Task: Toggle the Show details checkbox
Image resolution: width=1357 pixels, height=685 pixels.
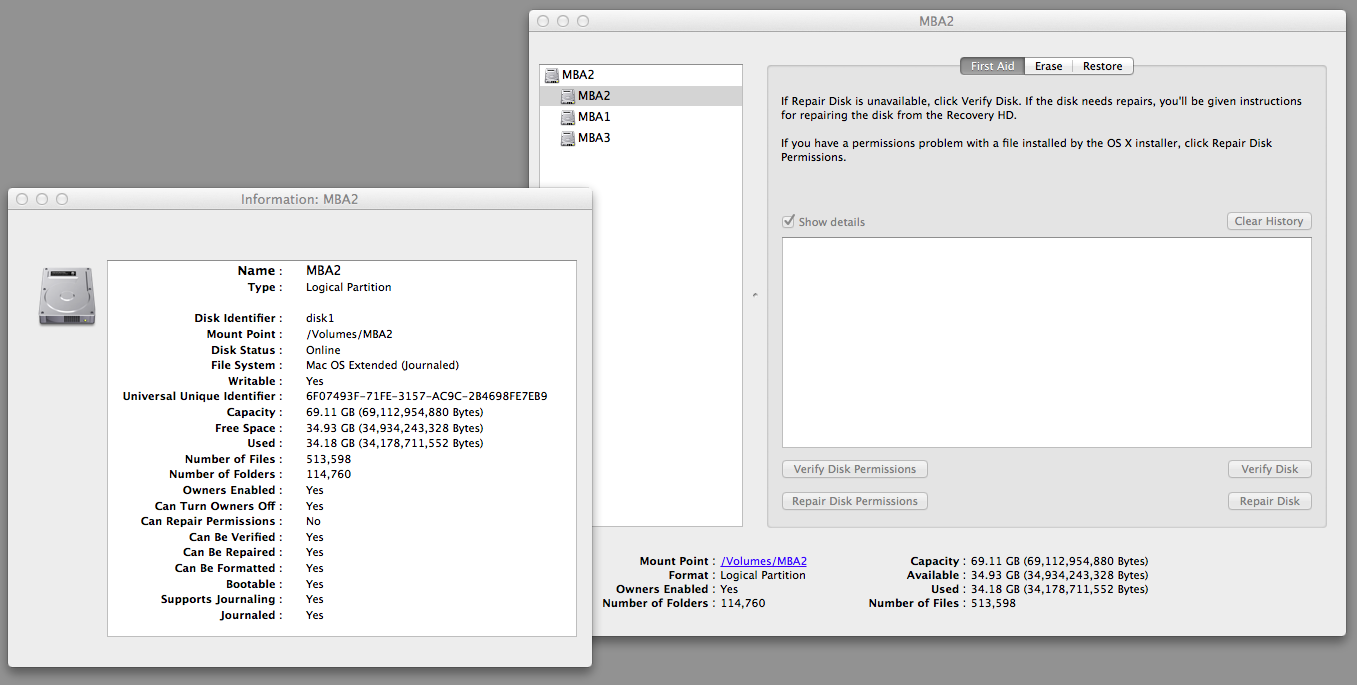Action: coord(789,221)
